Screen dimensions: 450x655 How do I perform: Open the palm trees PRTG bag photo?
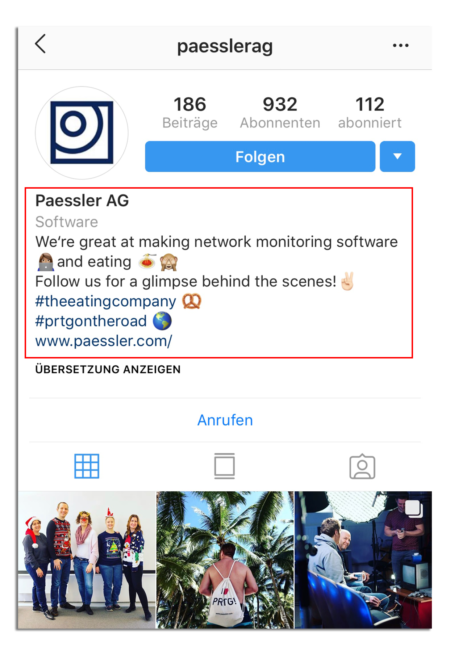click(225, 560)
